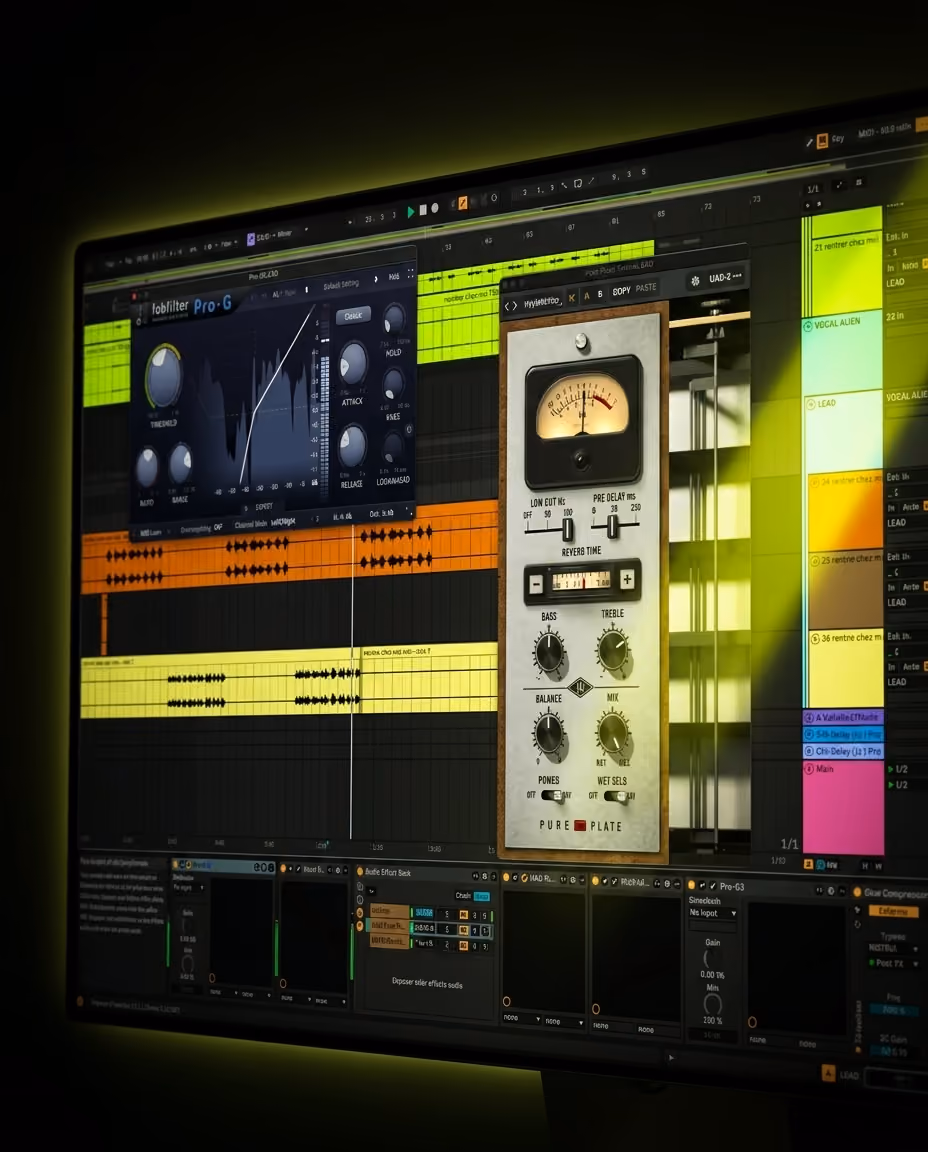This screenshot has height=1152, width=928.
Task: Step presets with the arrows in Pure Plate
Action: click(x=511, y=306)
